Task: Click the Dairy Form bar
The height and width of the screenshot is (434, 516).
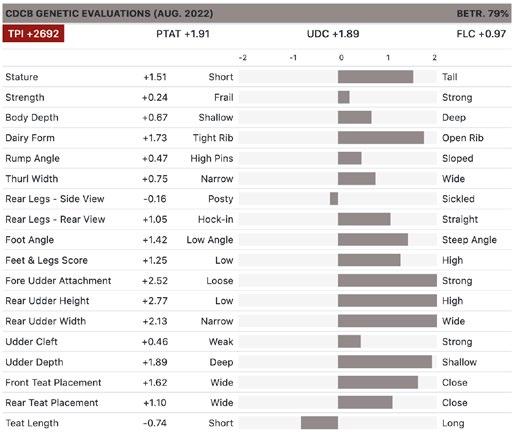Action: pos(381,138)
